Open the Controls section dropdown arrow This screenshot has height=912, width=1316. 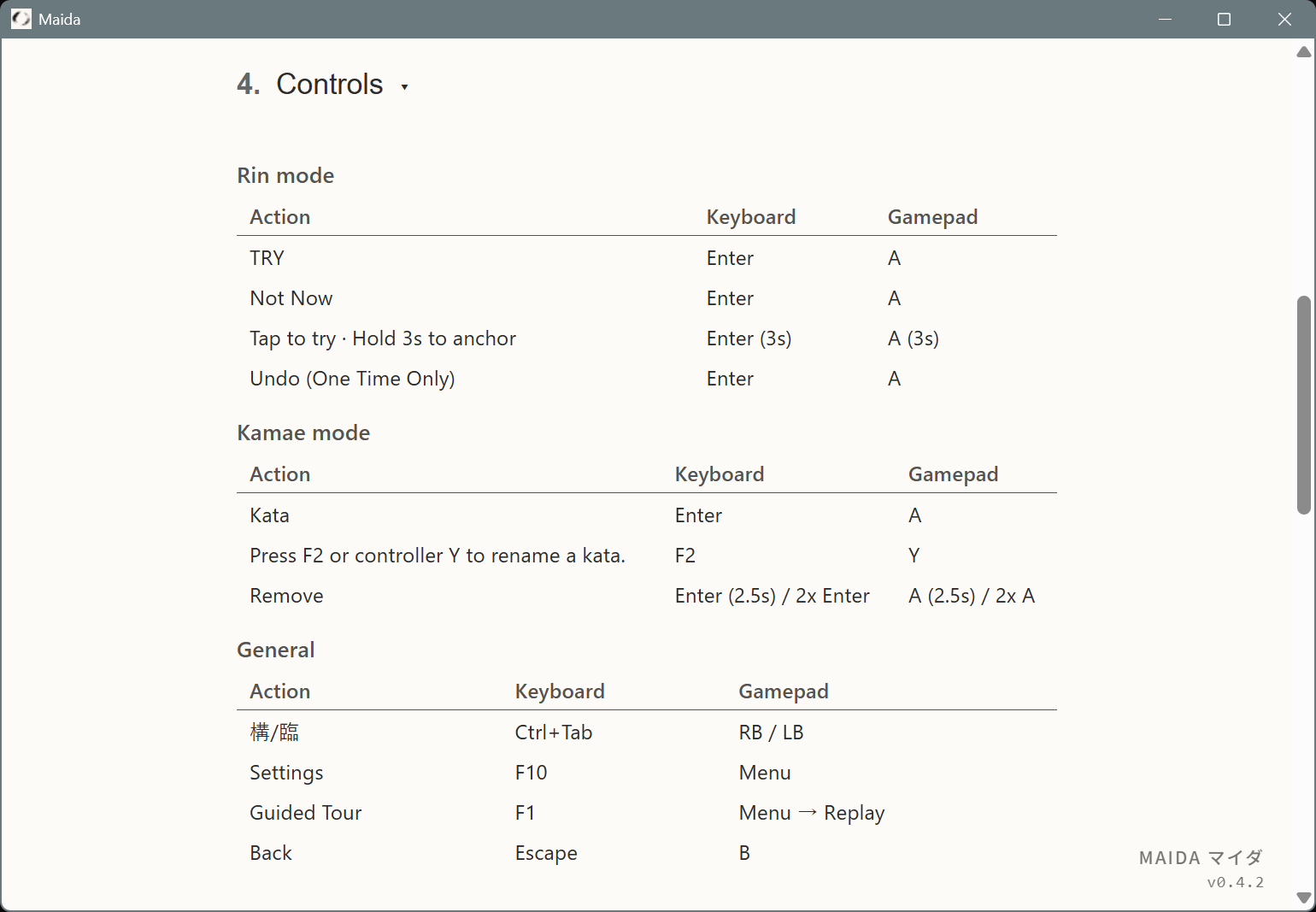click(x=405, y=86)
